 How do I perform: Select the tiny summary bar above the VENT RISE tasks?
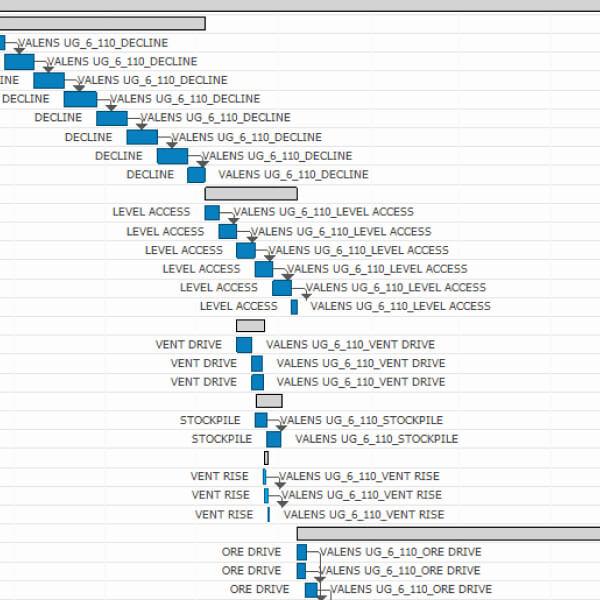pos(266,458)
